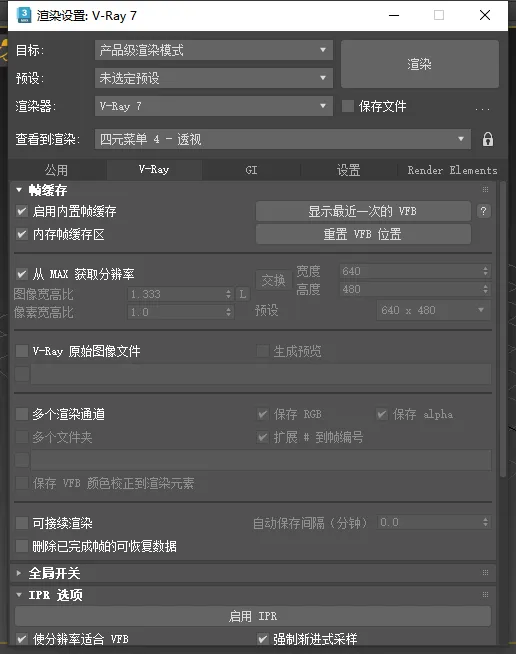The image size is (516, 654).
Task: Select the V-Ray tab
Action: 154,169
